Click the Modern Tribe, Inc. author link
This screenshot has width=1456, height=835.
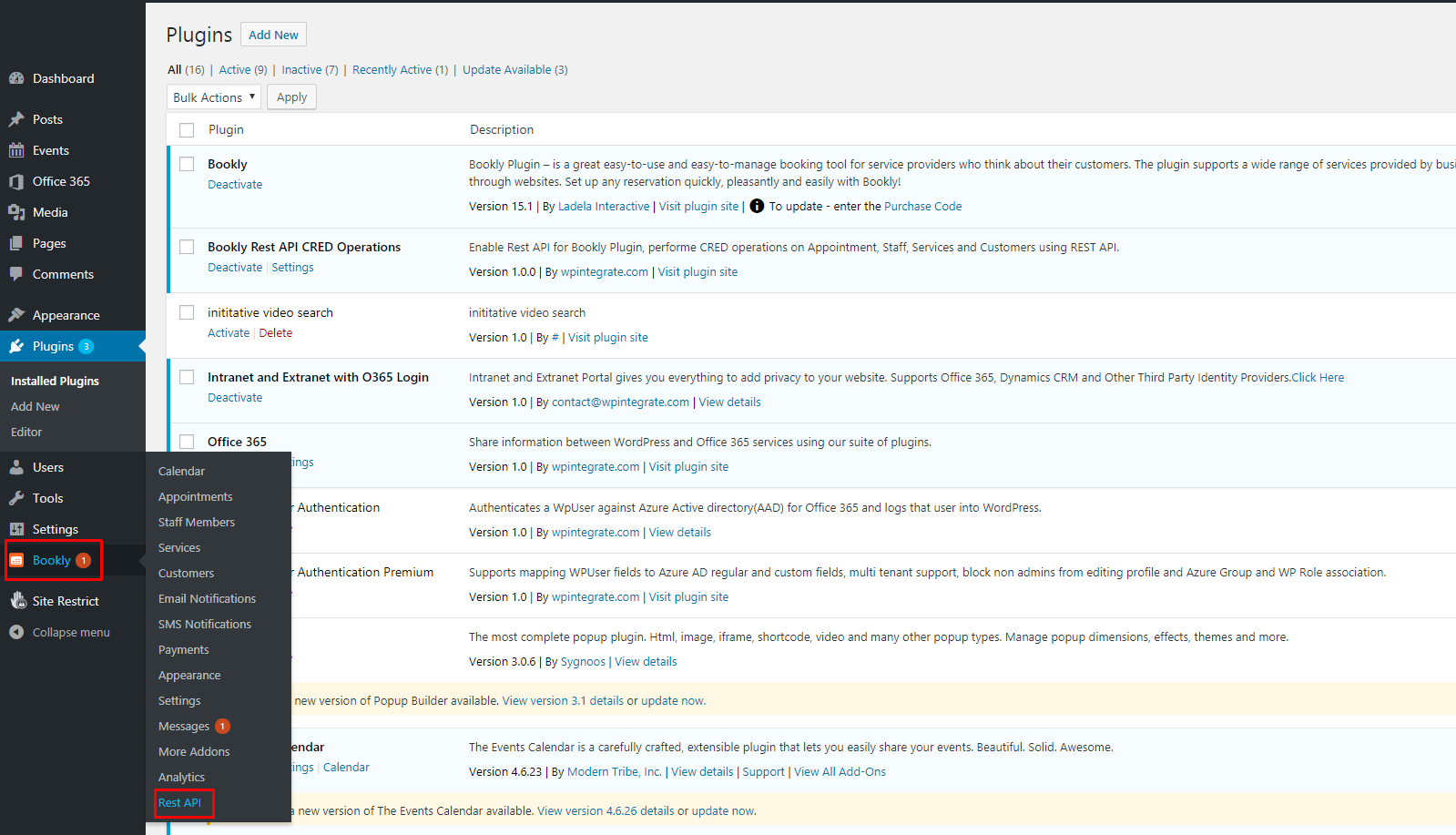pos(615,771)
